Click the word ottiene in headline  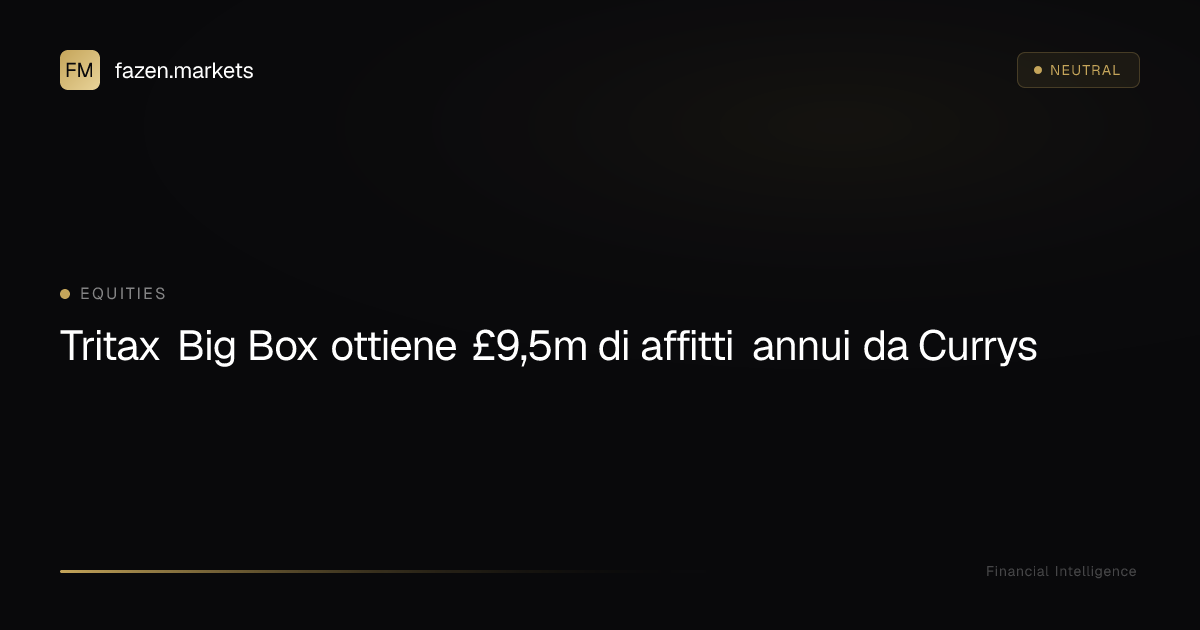pyautogui.click(x=393, y=347)
